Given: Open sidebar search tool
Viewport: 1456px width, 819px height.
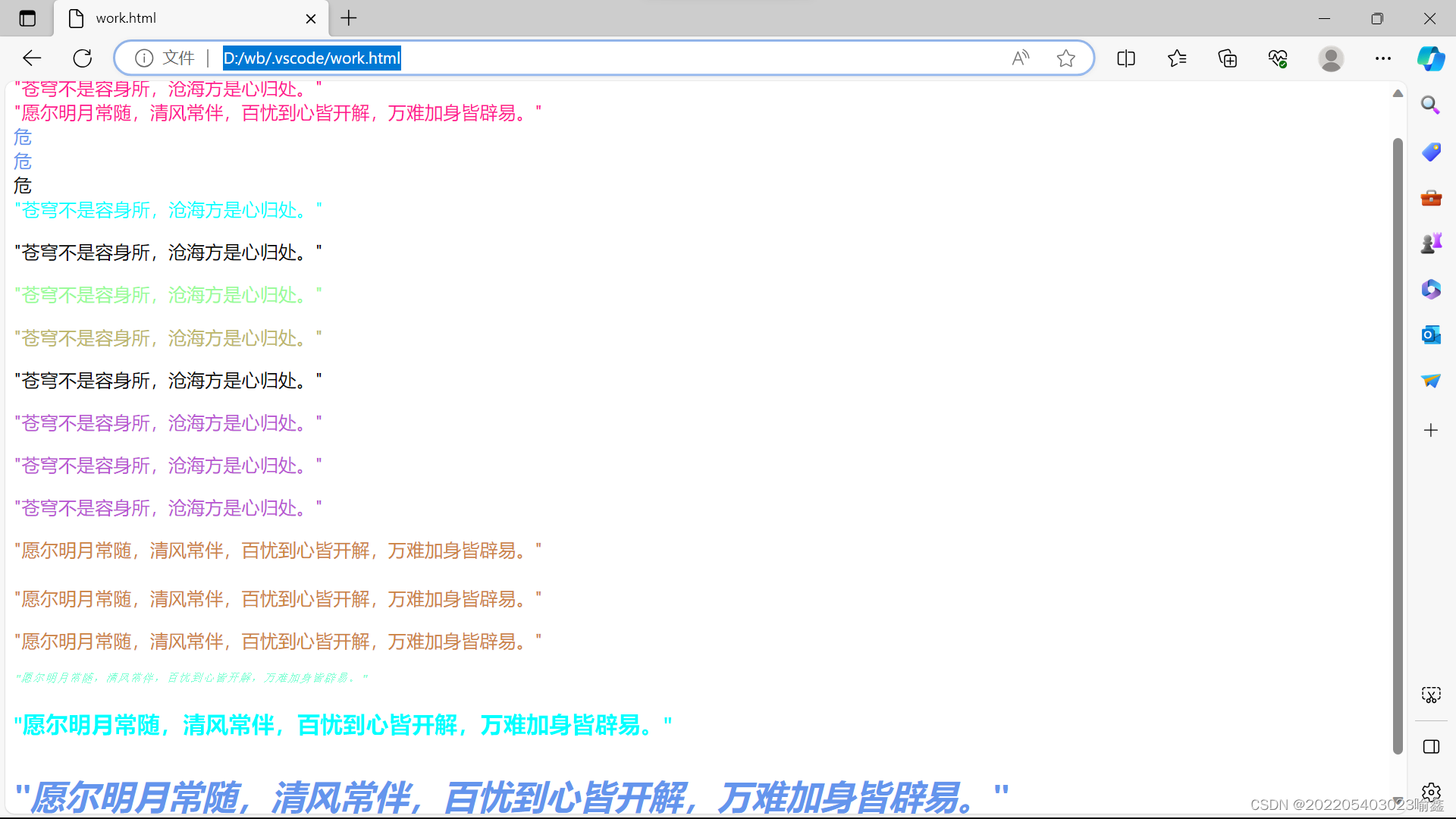Looking at the screenshot, I should point(1430,105).
